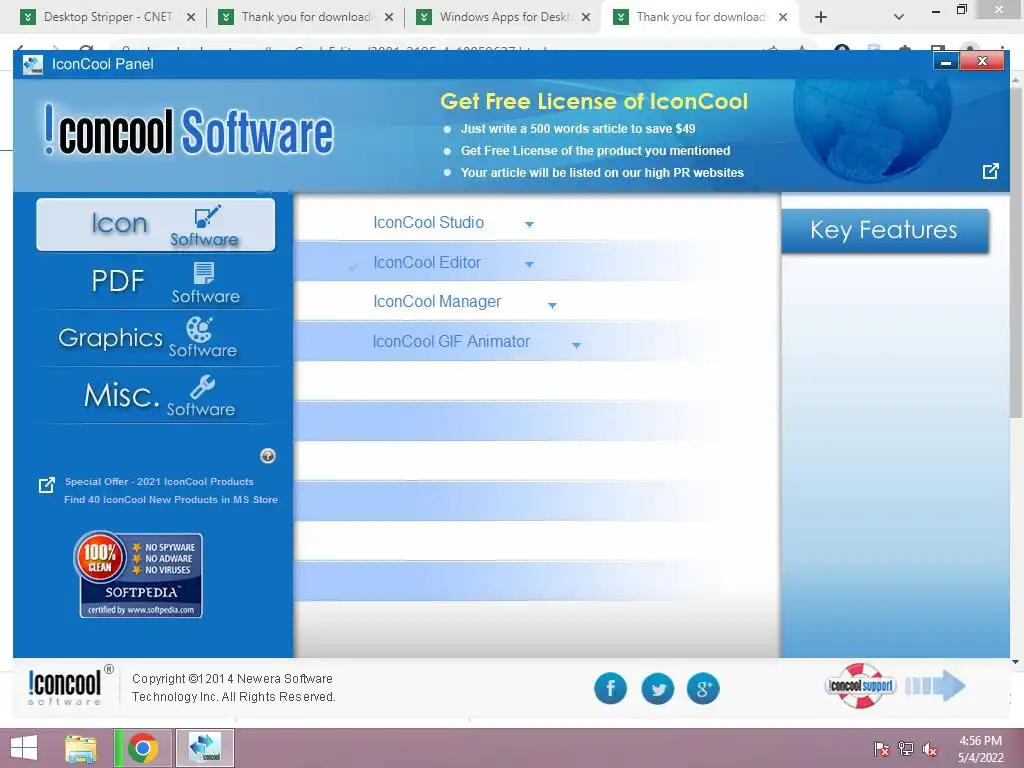
Task: Click the IconCool Software banner logo
Action: [x=189, y=131]
